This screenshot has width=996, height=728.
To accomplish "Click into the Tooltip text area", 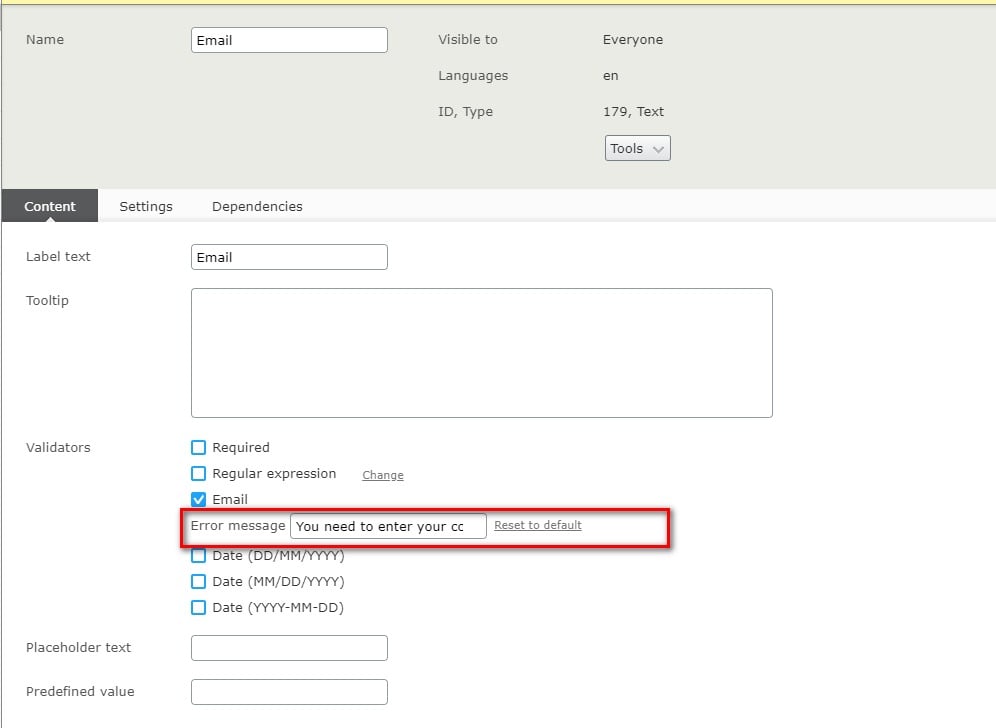I will [x=481, y=353].
